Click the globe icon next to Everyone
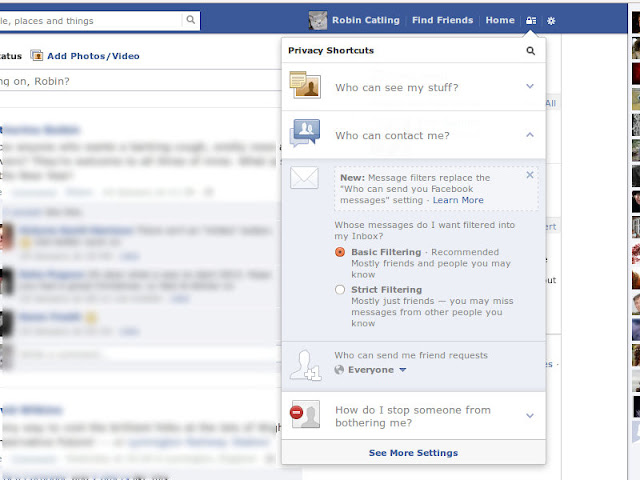The width and height of the screenshot is (640, 480). pyautogui.click(x=339, y=370)
